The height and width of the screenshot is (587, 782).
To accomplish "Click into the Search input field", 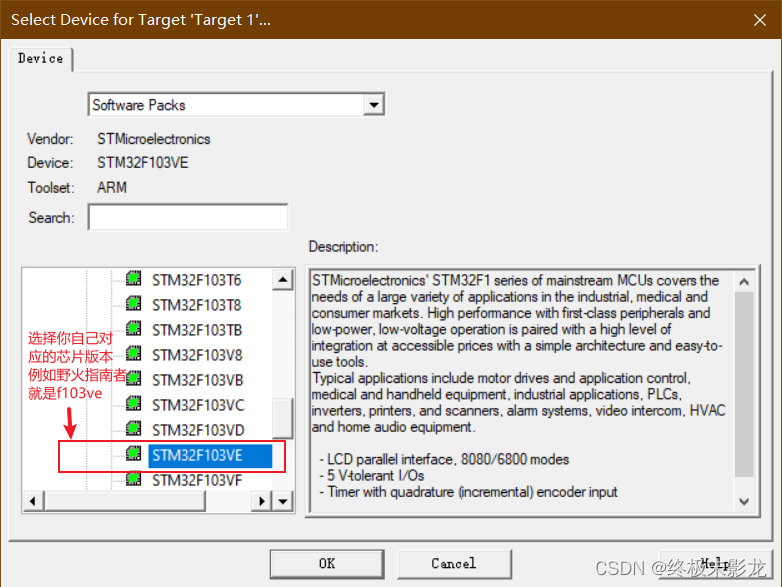I will coord(188,217).
